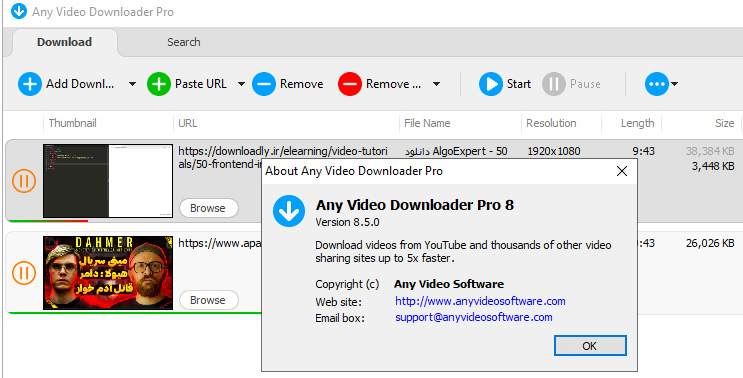
Task: Click the Start button label
Action: (x=519, y=84)
